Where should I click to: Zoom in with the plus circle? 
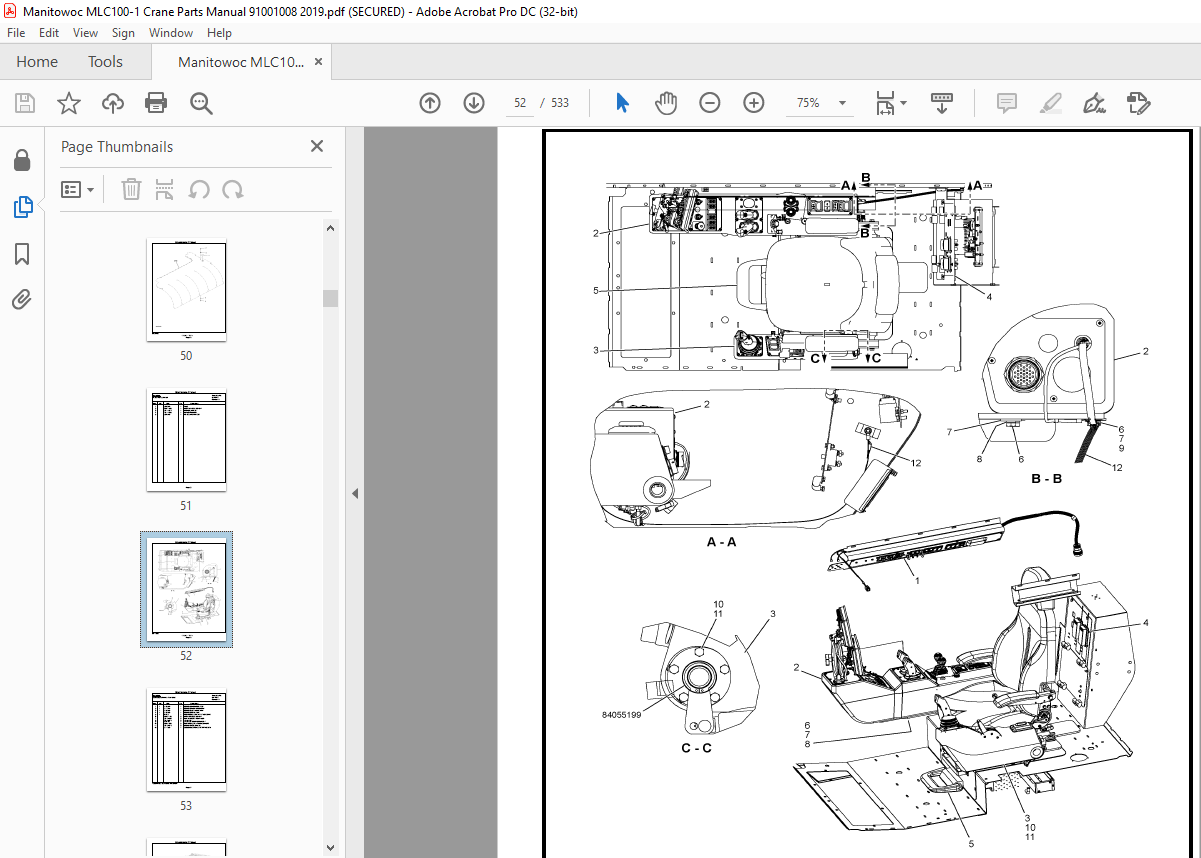[754, 103]
